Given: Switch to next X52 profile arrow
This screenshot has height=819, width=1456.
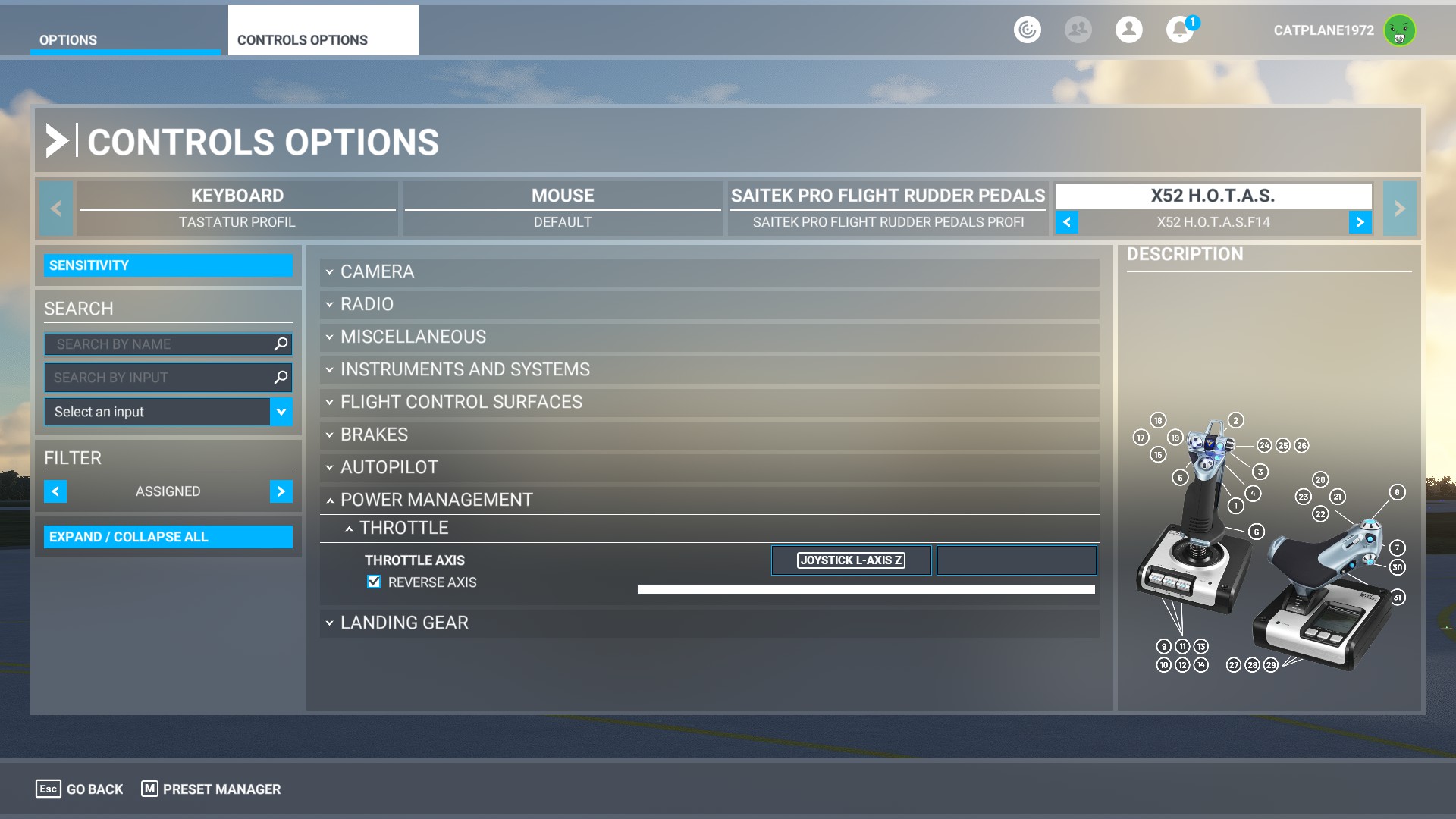Looking at the screenshot, I should (x=1360, y=222).
